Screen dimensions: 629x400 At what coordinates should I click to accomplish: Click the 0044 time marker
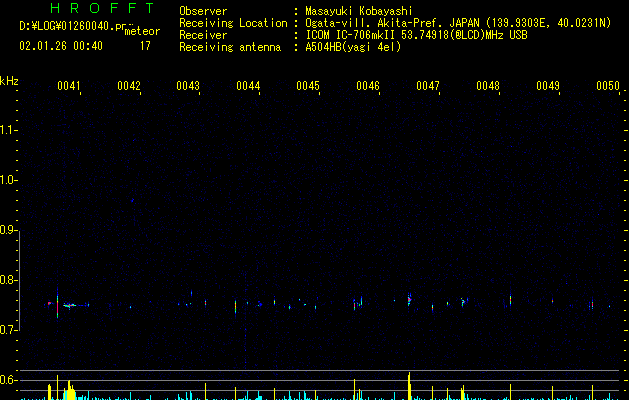[x=248, y=86]
